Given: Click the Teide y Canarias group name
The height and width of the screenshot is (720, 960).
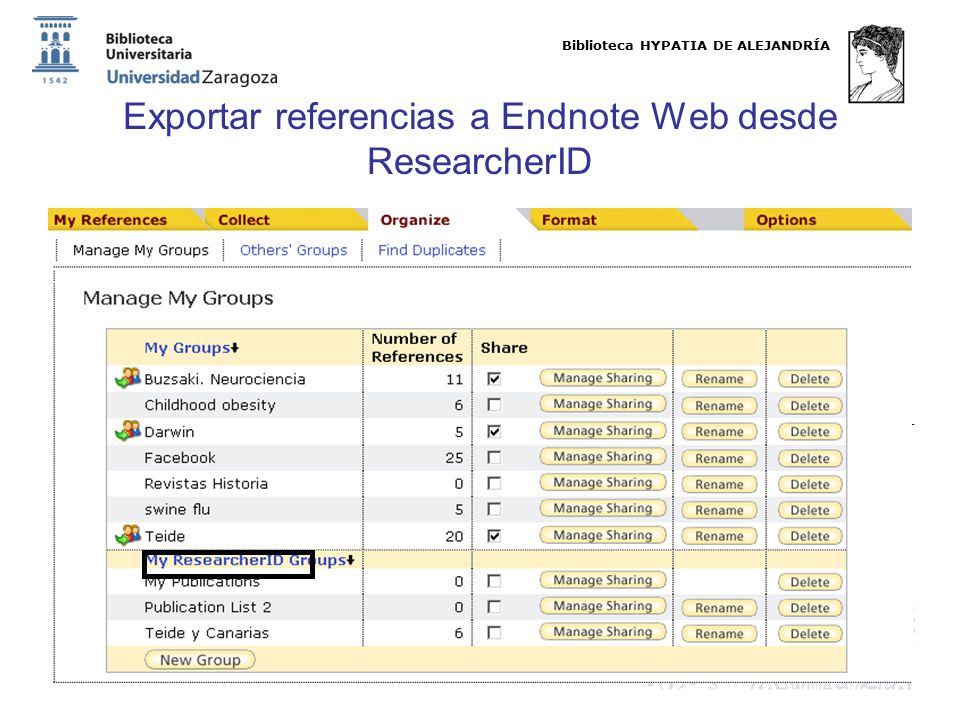Looking at the screenshot, I should coord(207,633).
